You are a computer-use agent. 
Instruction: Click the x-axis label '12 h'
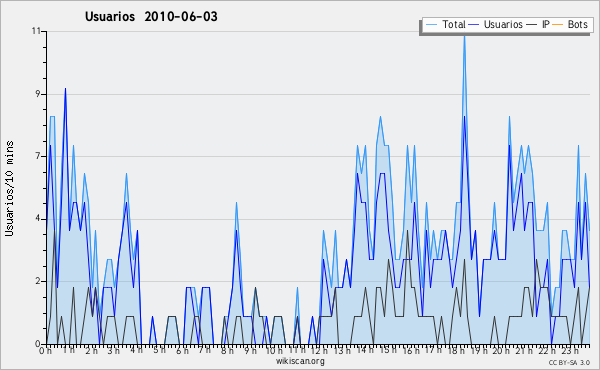[x=319, y=350]
